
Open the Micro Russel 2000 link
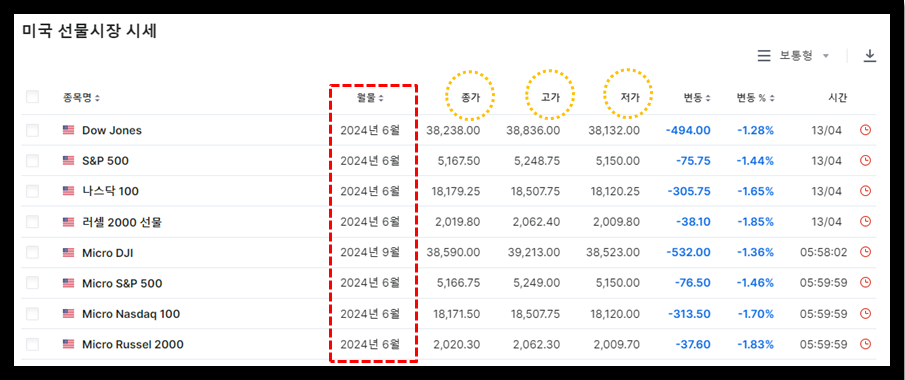[x=133, y=344]
